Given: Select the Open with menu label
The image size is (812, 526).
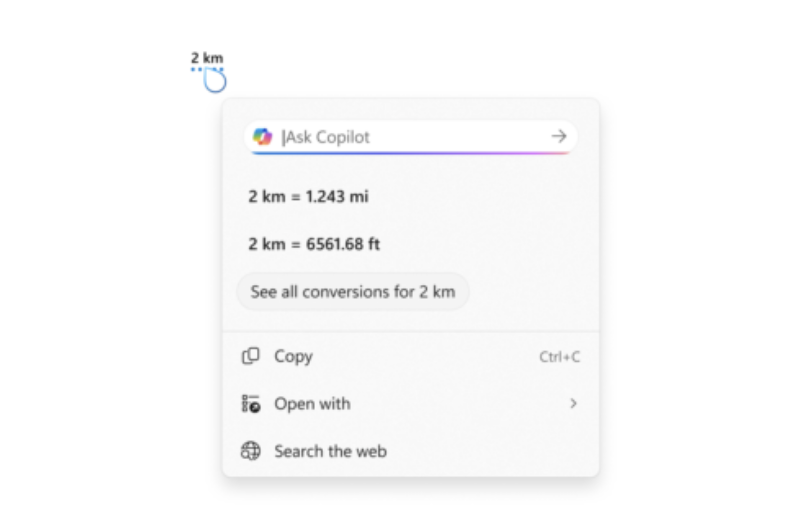Looking at the screenshot, I should click(312, 404).
